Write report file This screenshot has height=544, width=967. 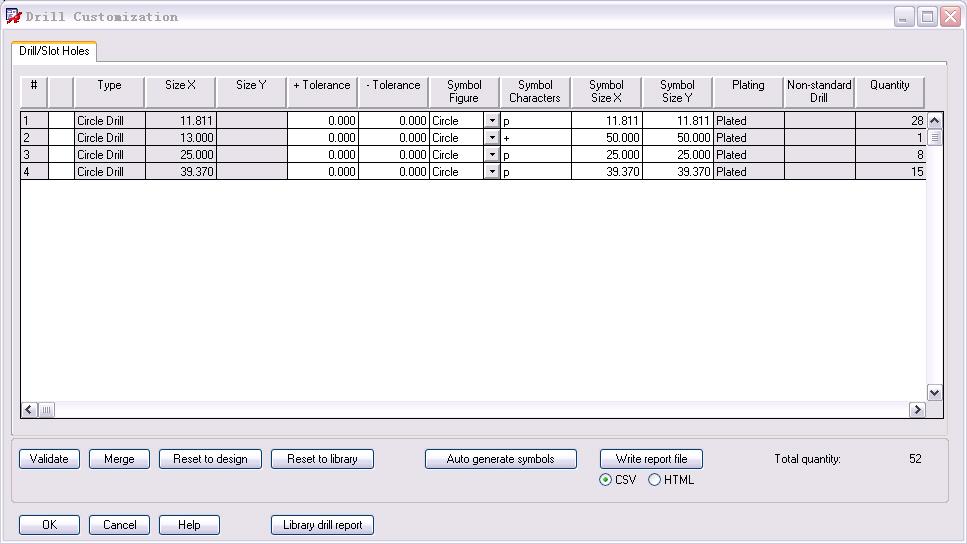click(651, 459)
